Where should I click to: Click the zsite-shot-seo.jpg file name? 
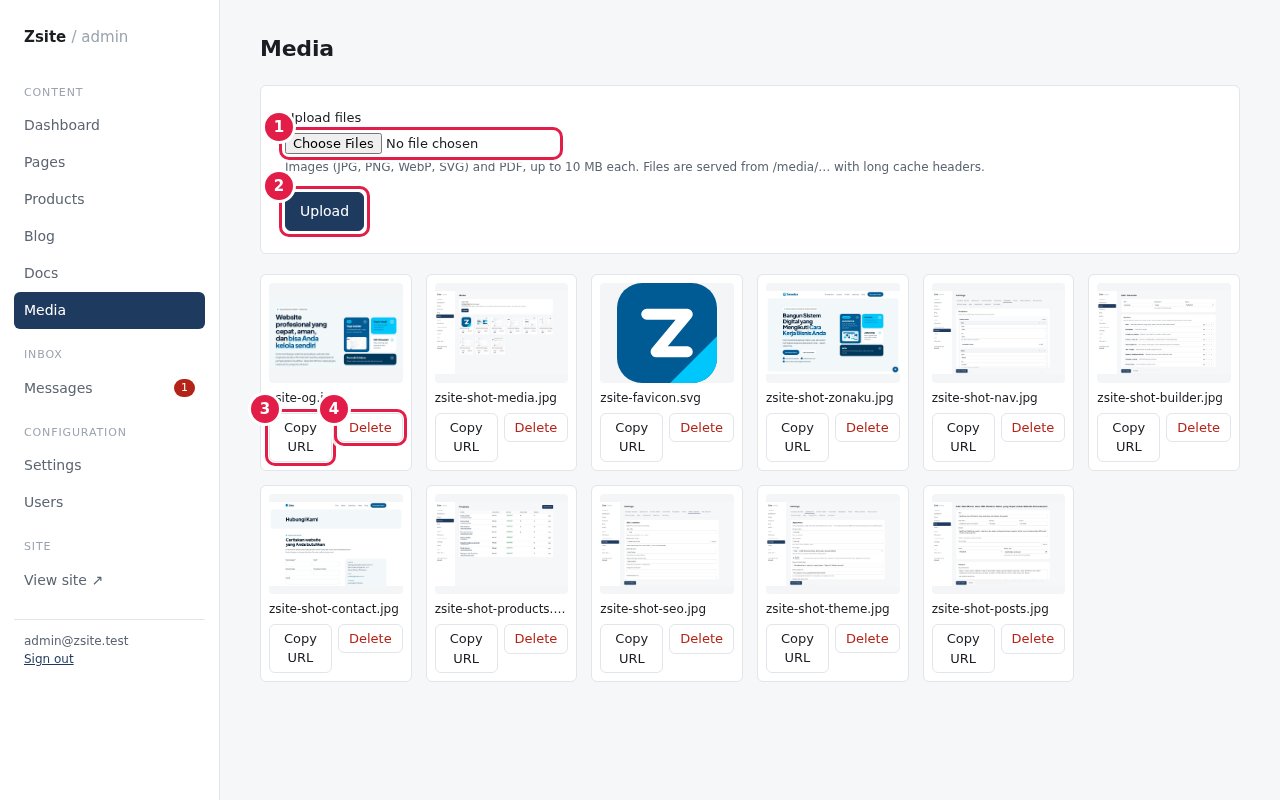(x=653, y=608)
